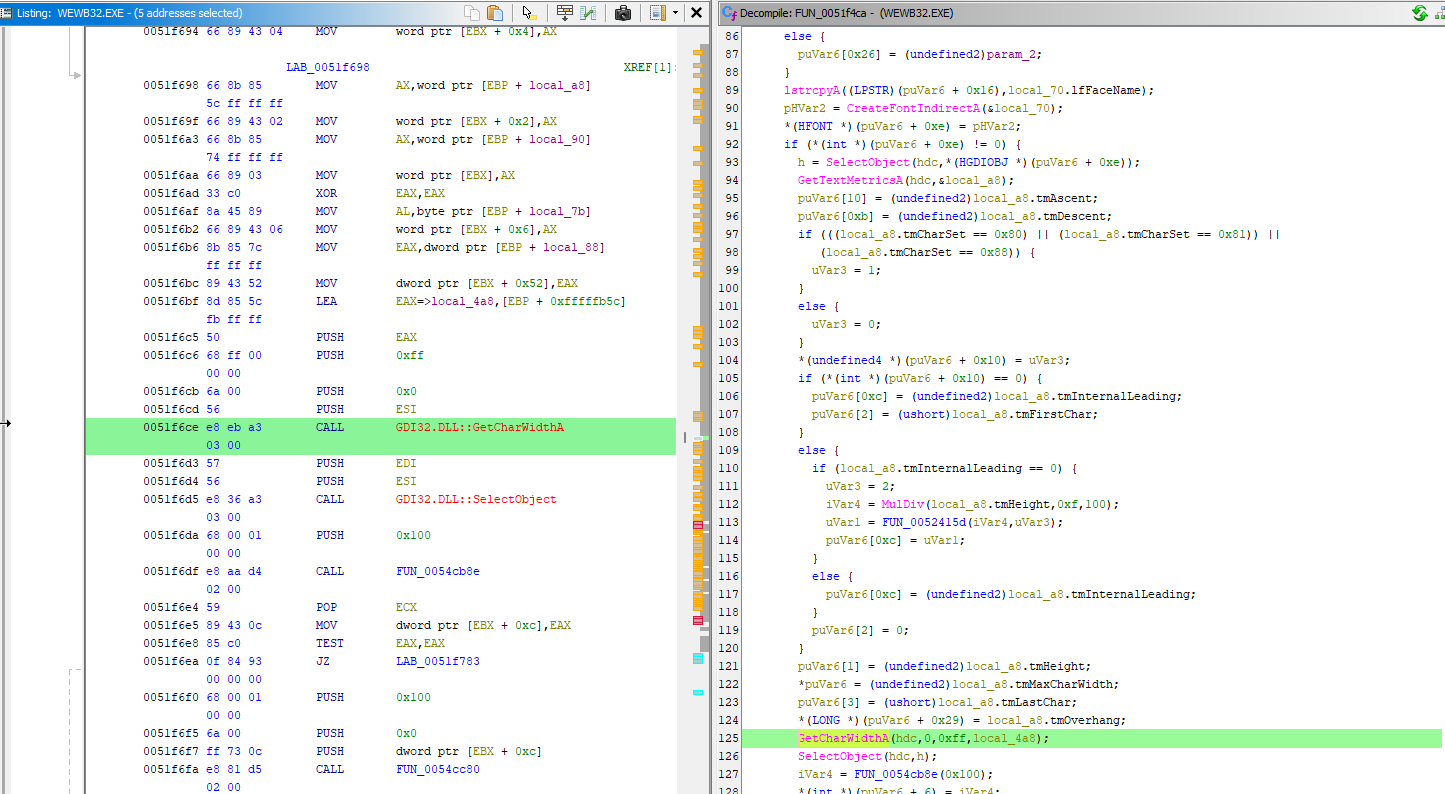Viewport: 1445px width, 794px height.
Task: Click the Listing panel title icon
Action: point(7,13)
